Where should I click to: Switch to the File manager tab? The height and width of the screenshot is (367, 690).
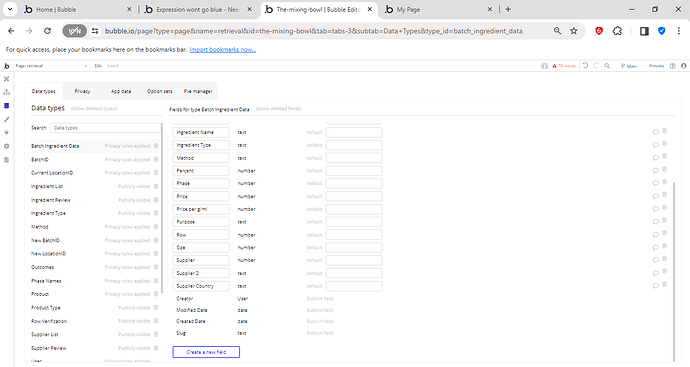198,91
